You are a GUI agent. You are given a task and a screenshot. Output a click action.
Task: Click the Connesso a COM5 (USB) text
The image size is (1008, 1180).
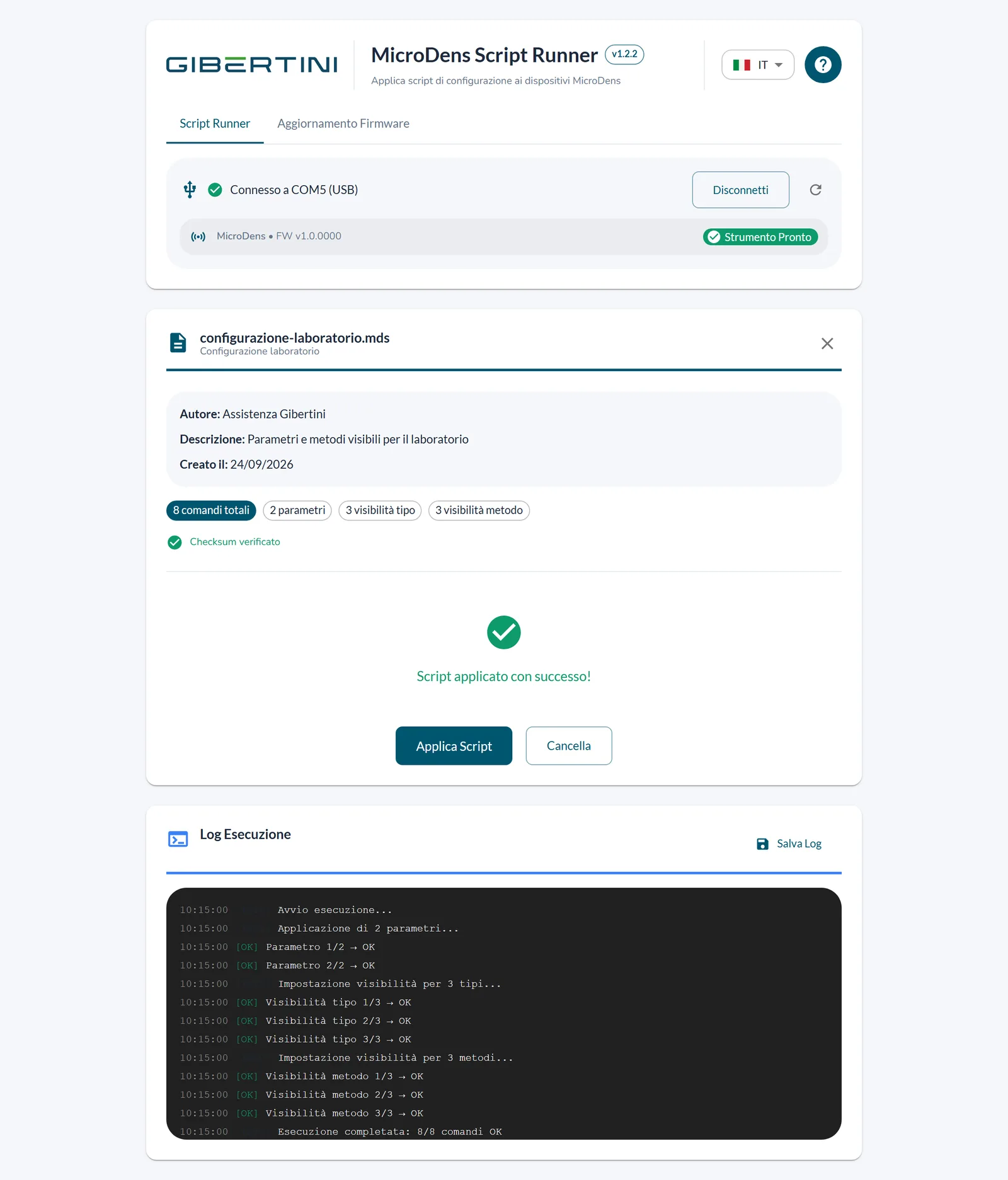[294, 190]
